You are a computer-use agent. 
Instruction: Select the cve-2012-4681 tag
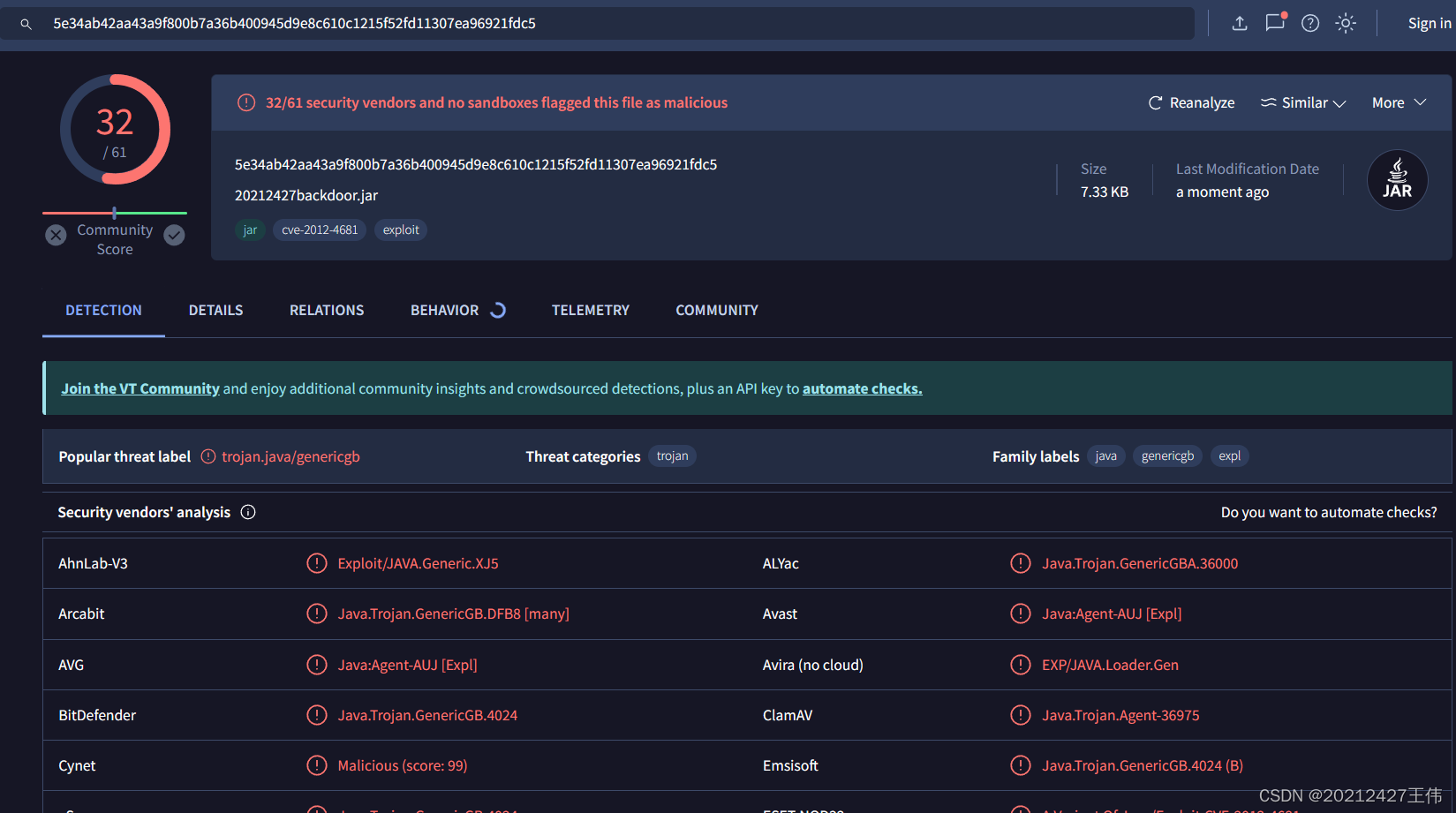(x=320, y=230)
